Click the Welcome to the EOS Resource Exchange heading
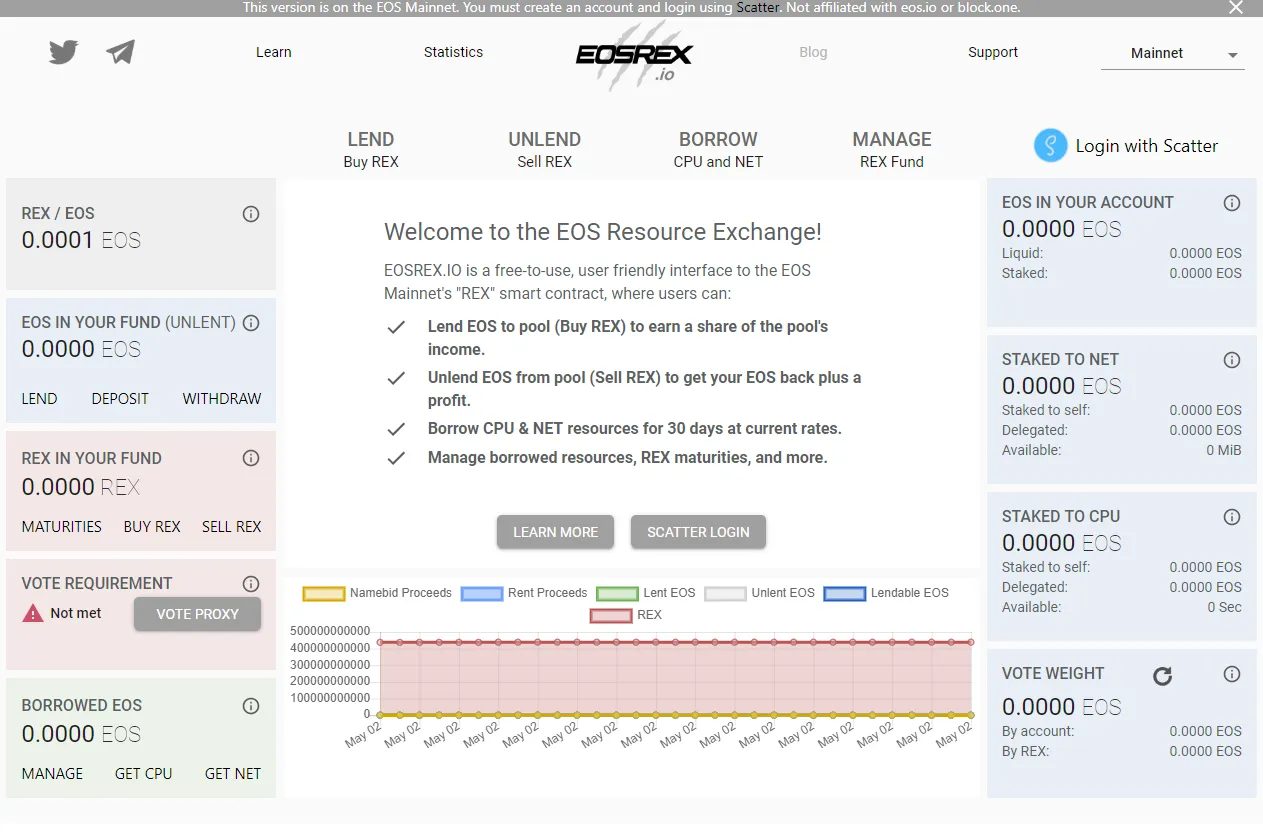1263x836 pixels. (603, 232)
